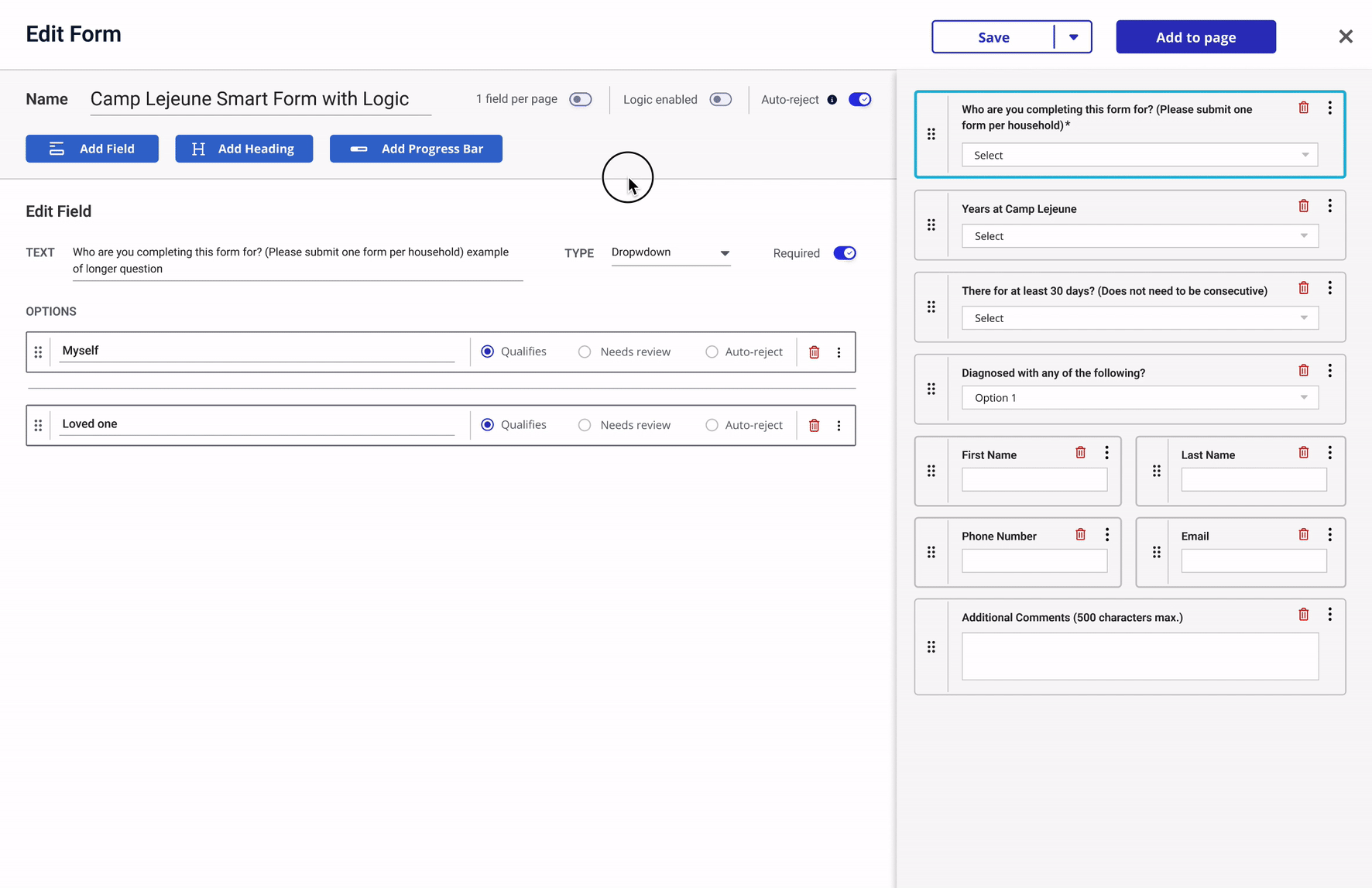Grab the drag handle of 'Loved one' option
The image size is (1372, 888).
point(38,425)
